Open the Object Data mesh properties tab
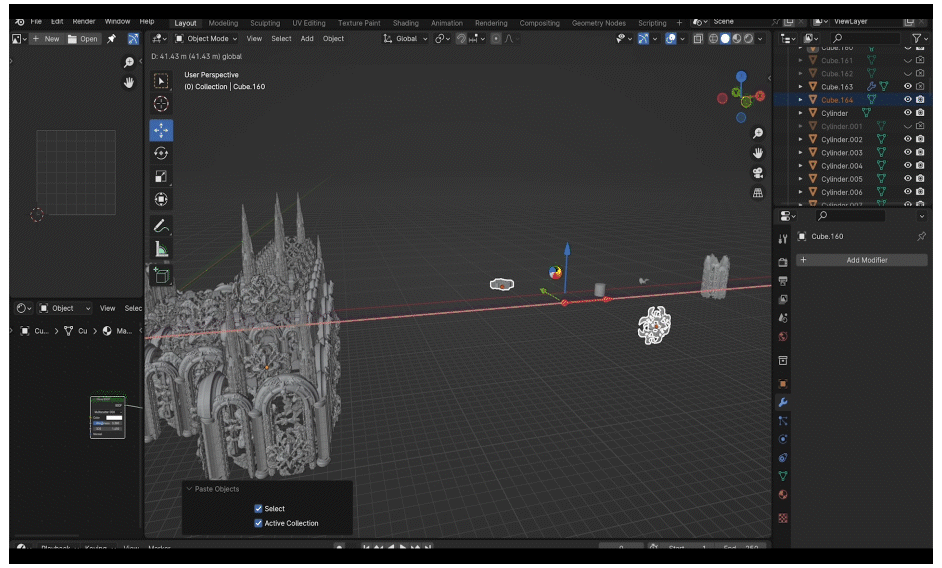This screenshot has height=568, width=942. (x=783, y=476)
